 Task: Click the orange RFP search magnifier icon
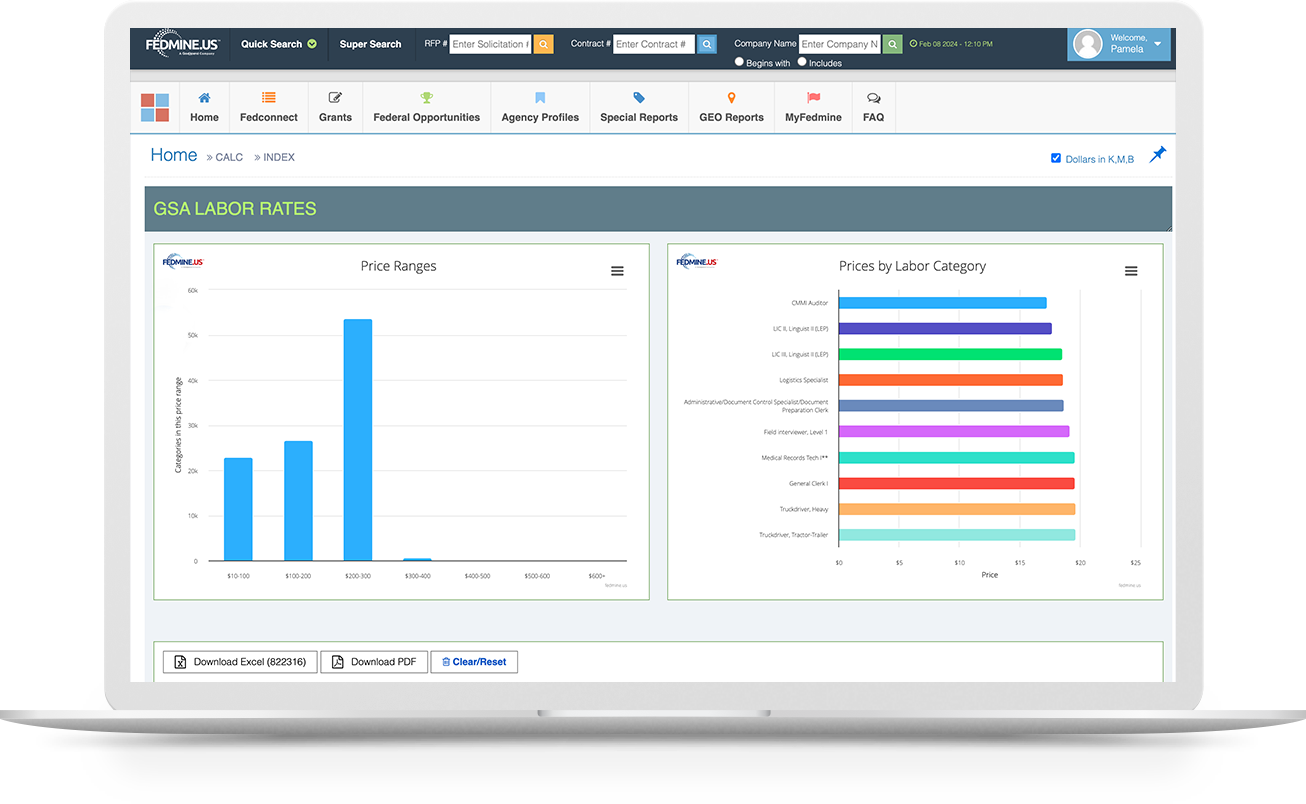point(543,44)
